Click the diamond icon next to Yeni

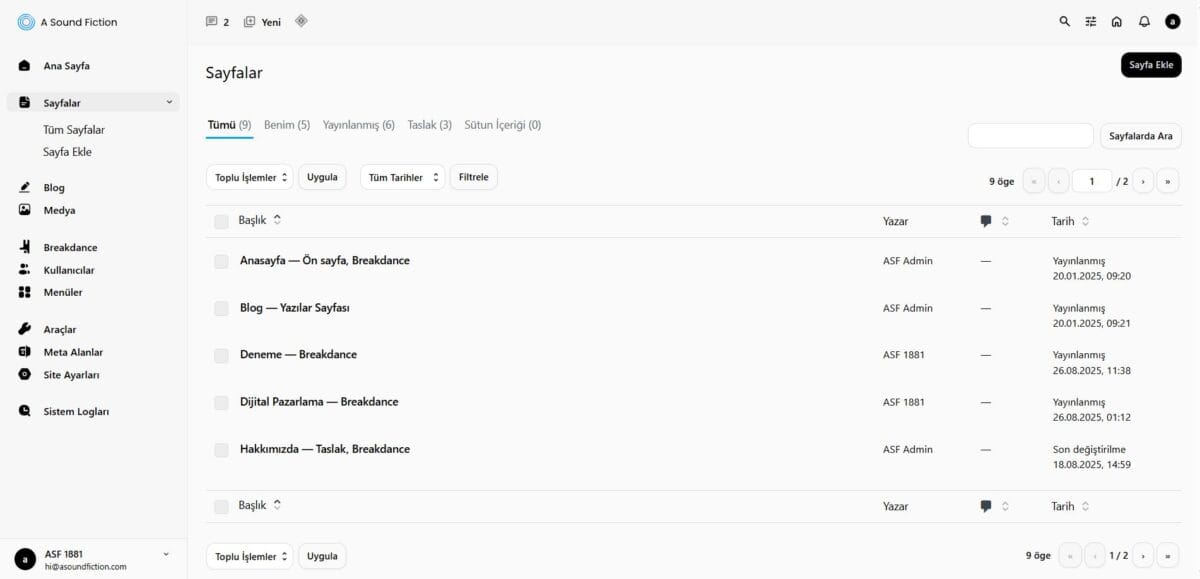click(x=301, y=21)
